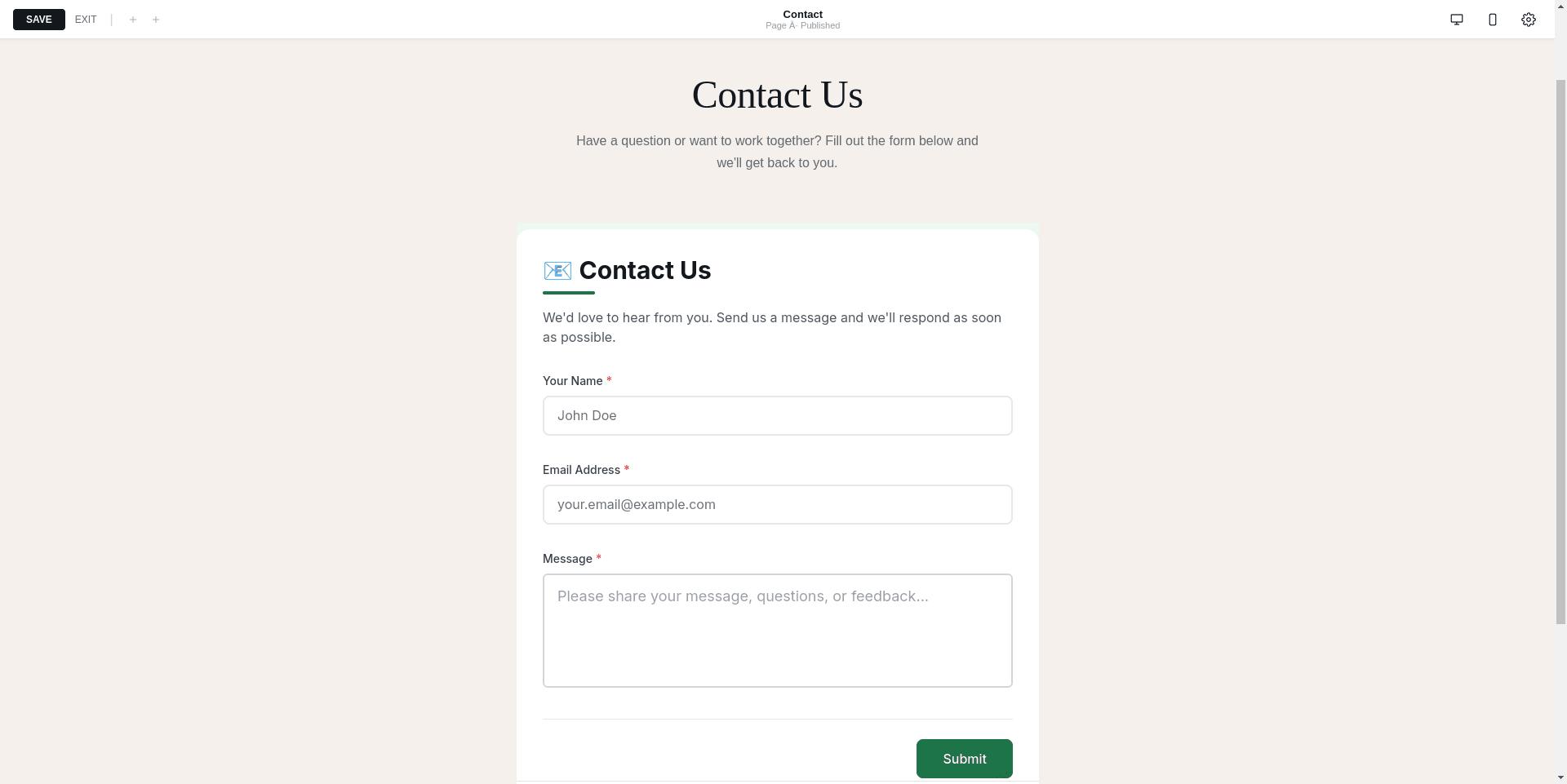Open the Contact page title header

pos(802,14)
